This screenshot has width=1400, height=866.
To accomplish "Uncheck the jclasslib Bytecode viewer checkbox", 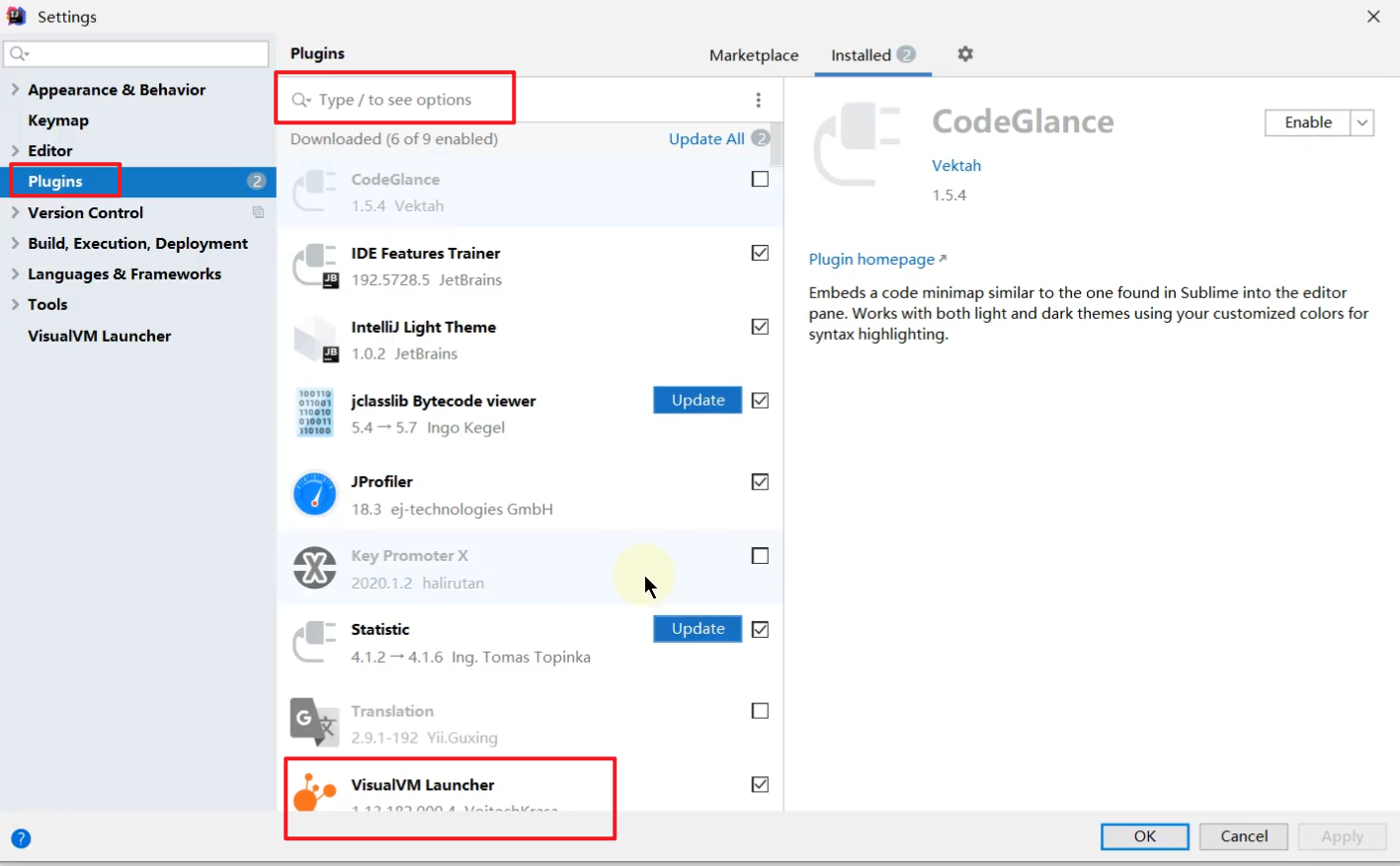I will 760,400.
